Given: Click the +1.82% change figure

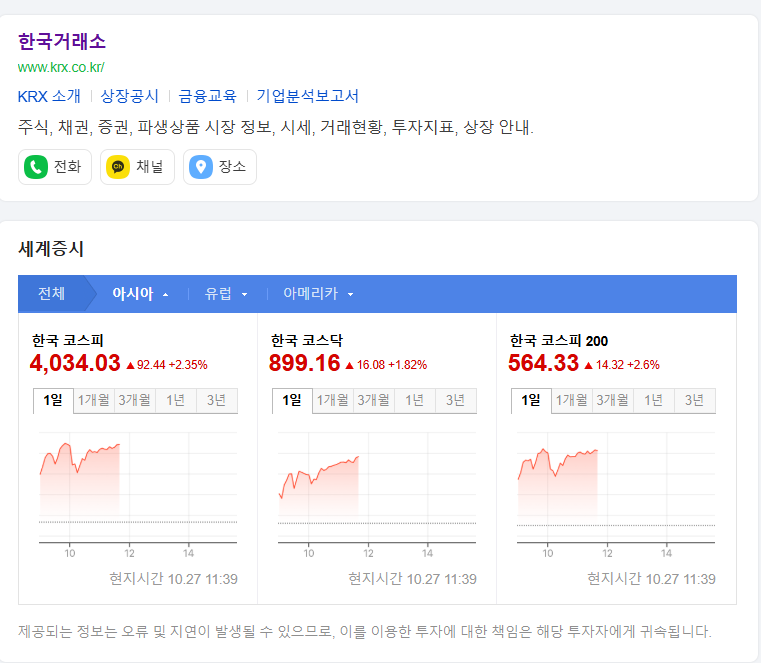Looking at the screenshot, I should coord(408,365).
